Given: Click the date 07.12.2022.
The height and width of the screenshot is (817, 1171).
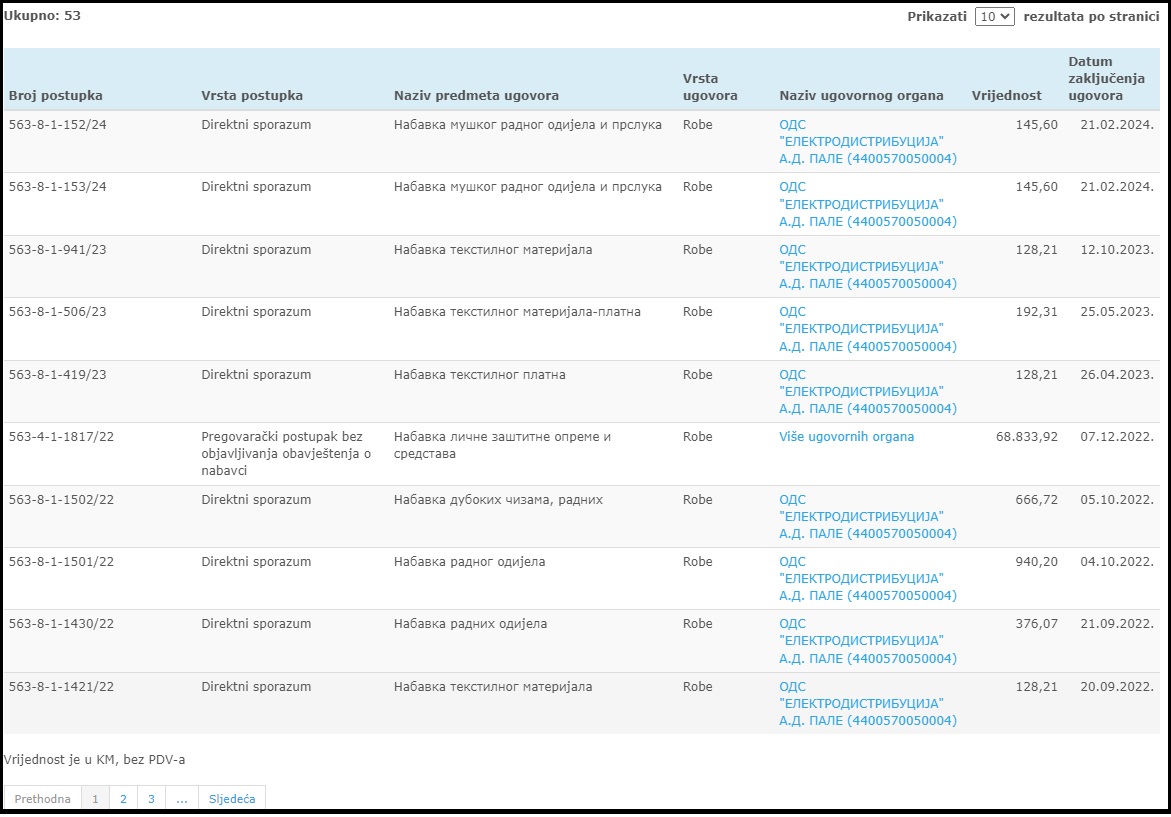Looking at the screenshot, I should click(x=1116, y=437).
